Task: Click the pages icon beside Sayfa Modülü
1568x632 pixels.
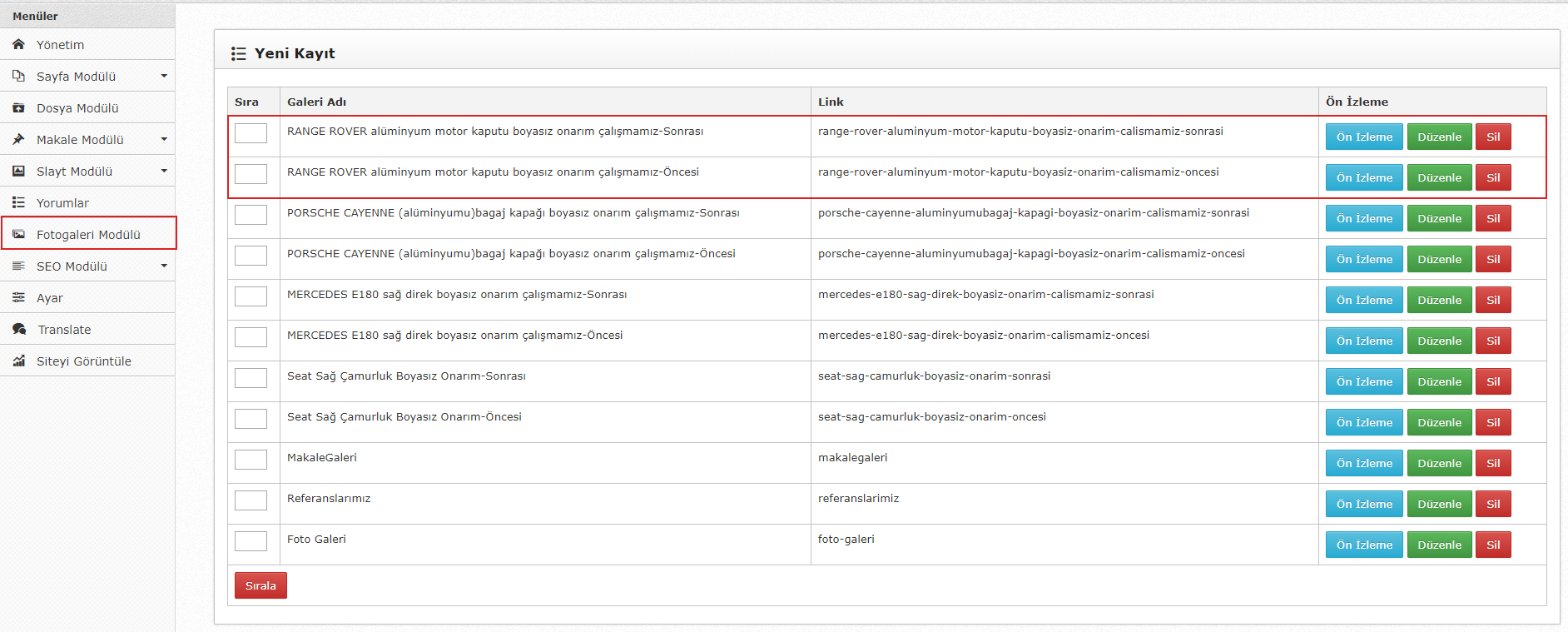Action: pyautogui.click(x=18, y=76)
